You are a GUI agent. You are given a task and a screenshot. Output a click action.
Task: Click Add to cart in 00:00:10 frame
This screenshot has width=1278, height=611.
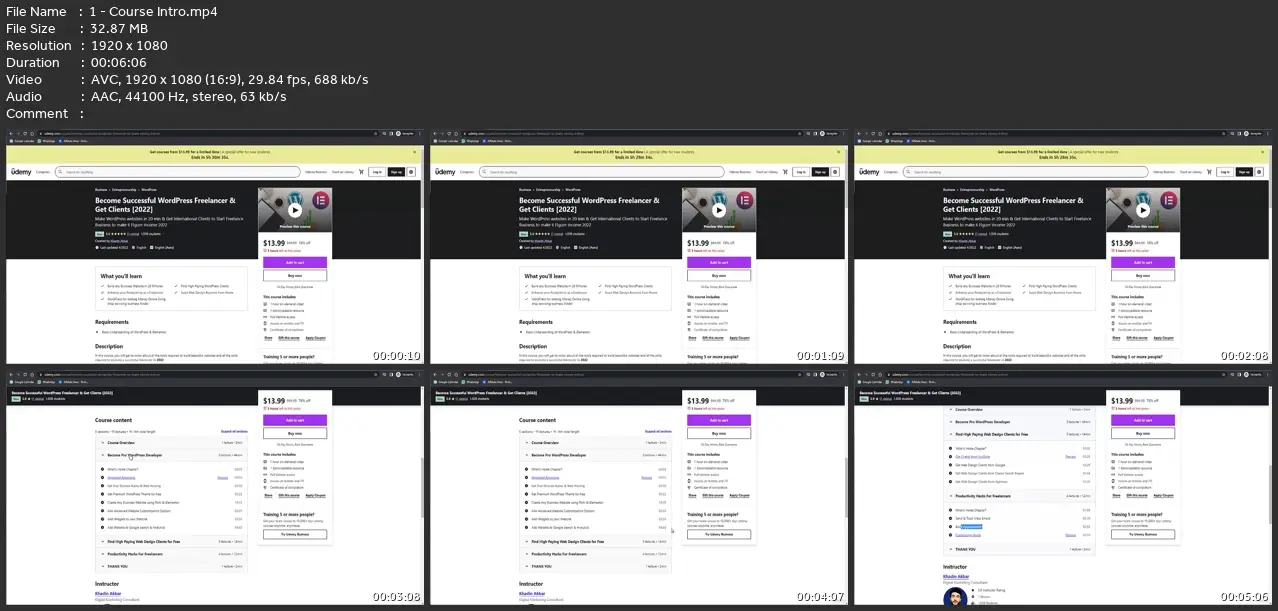pos(295,262)
